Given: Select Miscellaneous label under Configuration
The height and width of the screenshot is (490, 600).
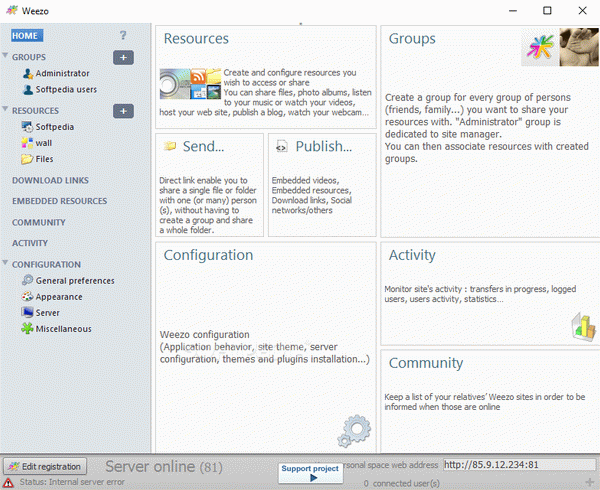Looking at the screenshot, I should point(64,329).
